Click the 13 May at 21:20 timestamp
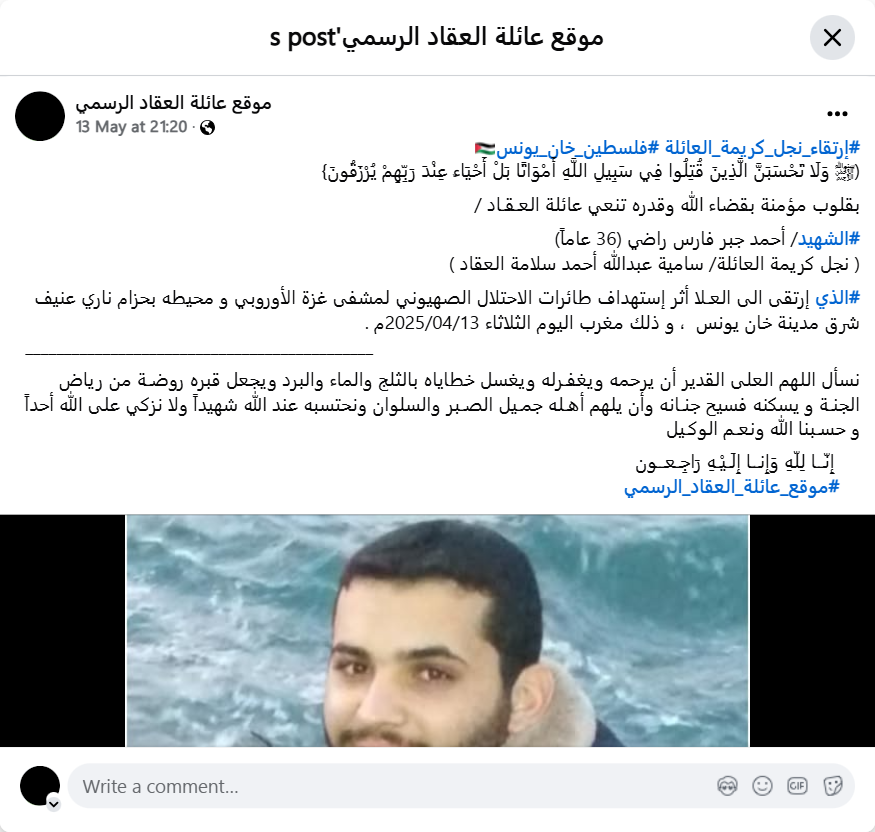The height and width of the screenshot is (832, 875). [x=131, y=127]
